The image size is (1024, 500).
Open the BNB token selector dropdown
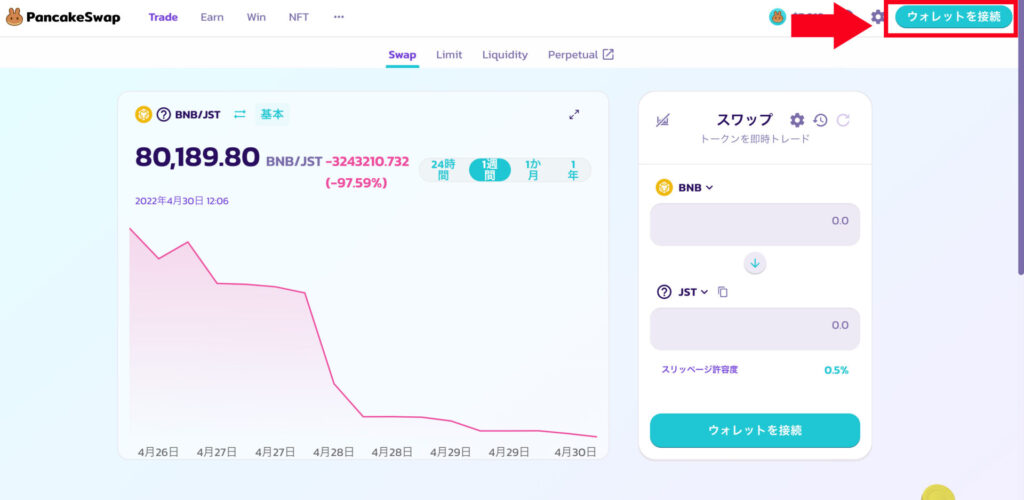tap(684, 187)
